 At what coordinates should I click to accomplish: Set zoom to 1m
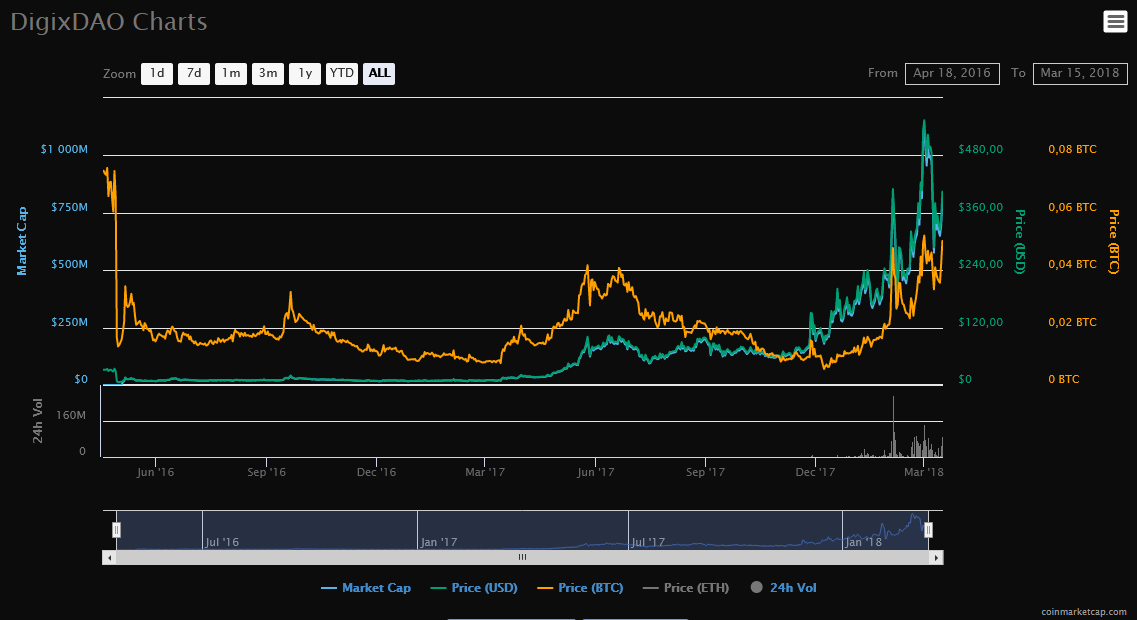tap(231, 73)
